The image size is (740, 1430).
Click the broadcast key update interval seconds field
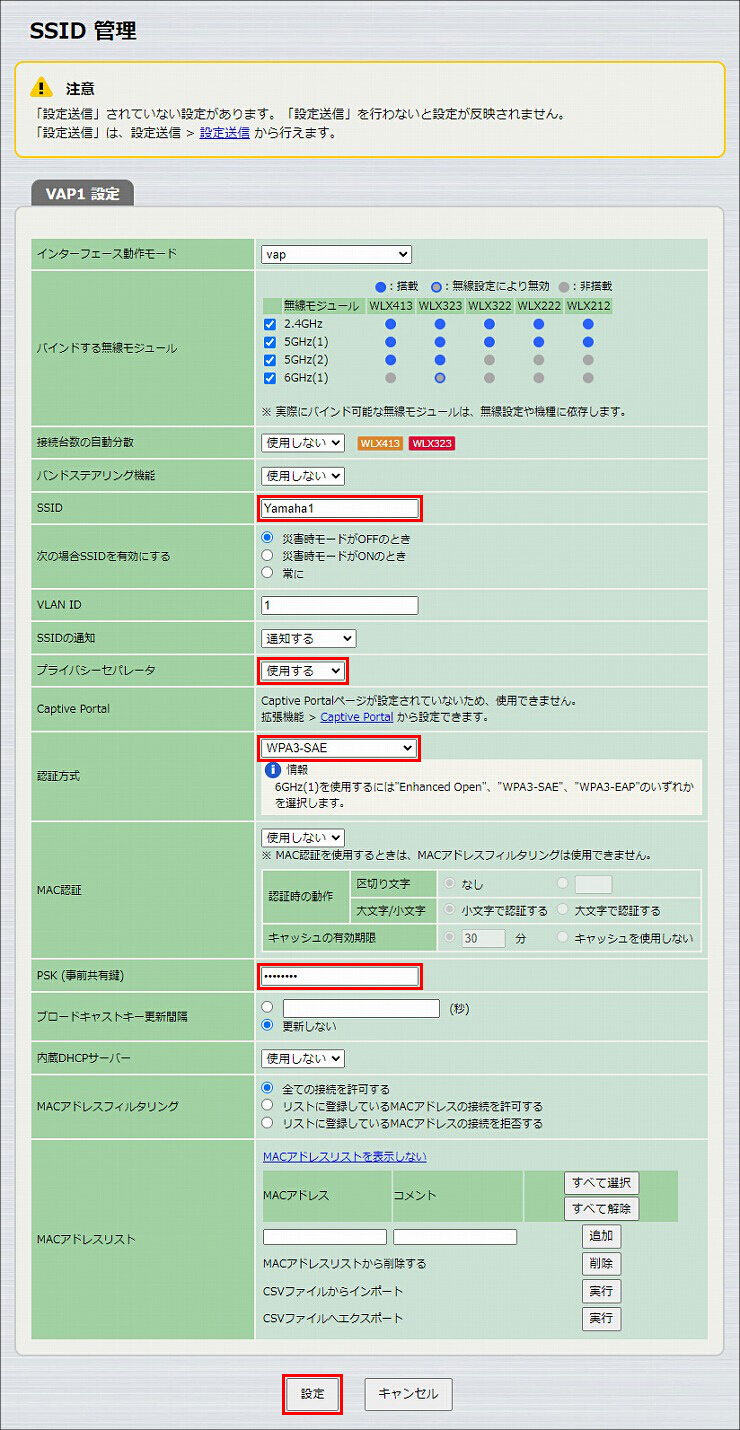(x=361, y=1008)
